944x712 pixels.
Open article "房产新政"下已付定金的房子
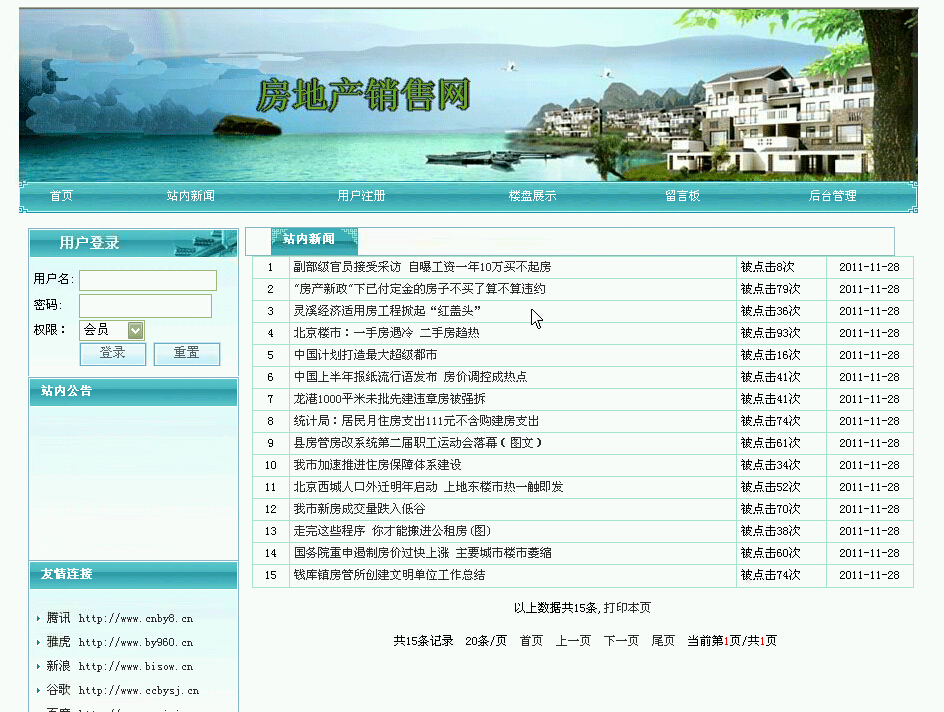(420, 289)
